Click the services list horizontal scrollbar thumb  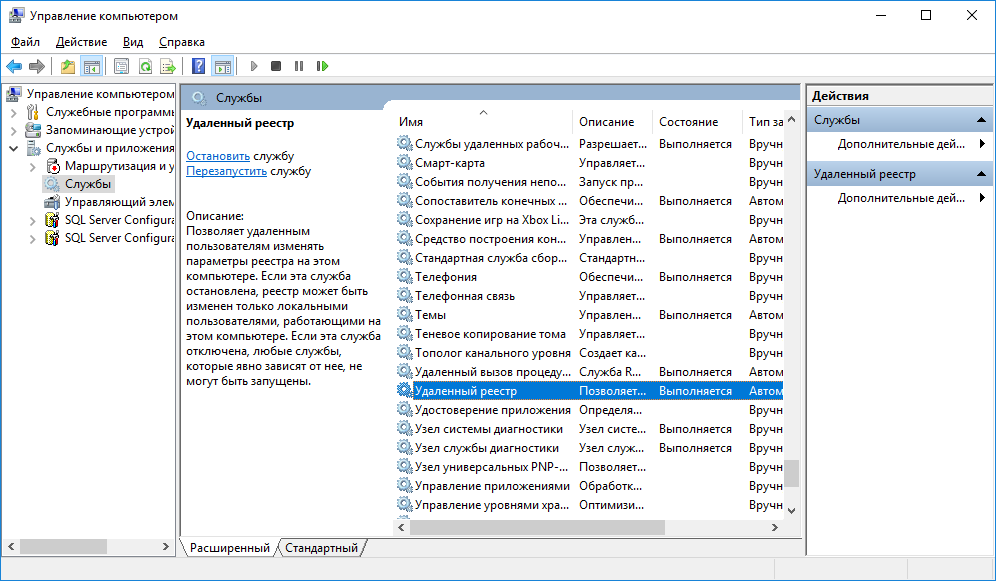tap(537, 527)
